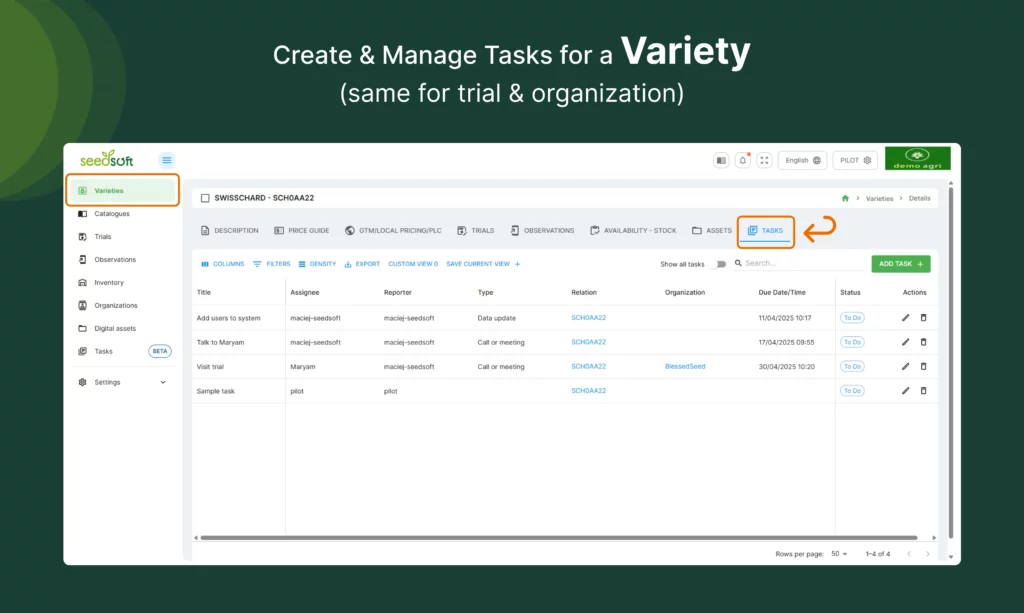This screenshot has height=613, width=1024.
Task: Open English language dropdown
Action: (803, 161)
